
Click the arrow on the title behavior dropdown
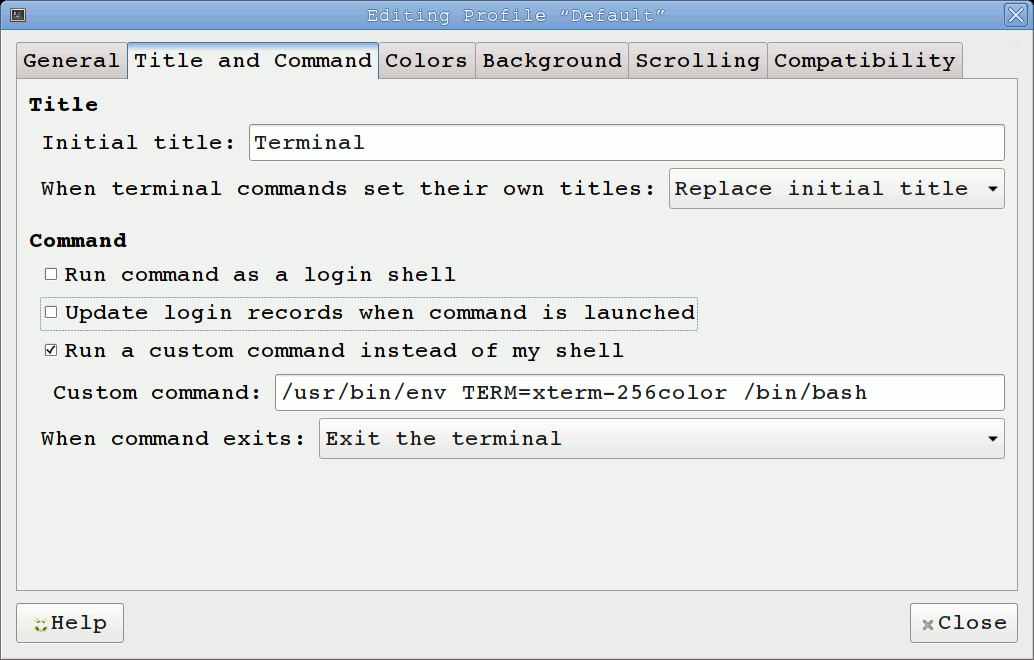coord(992,188)
